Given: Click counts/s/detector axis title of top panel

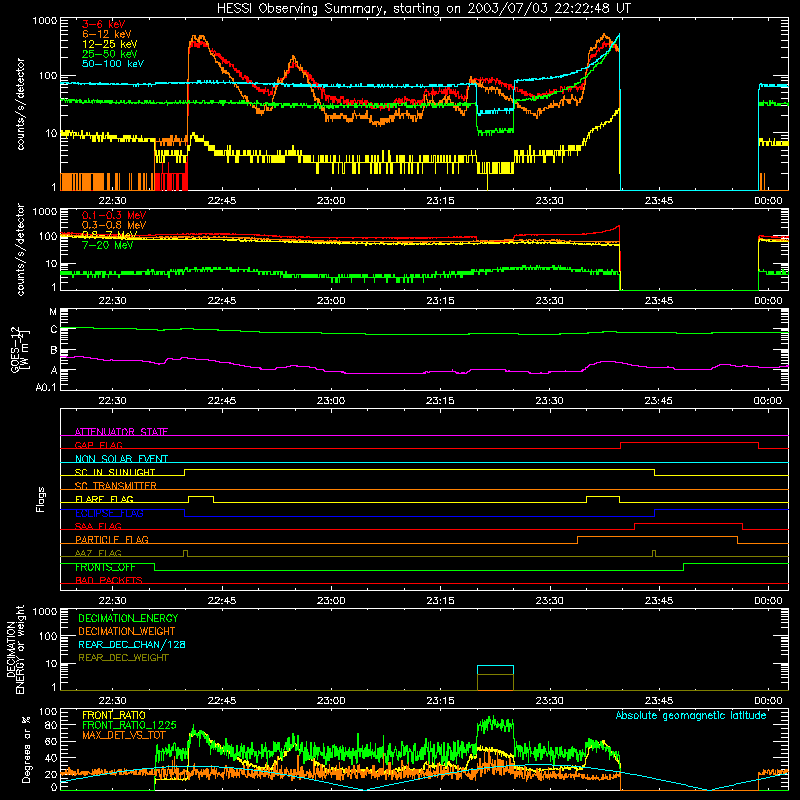Looking at the screenshot, I should pyautogui.click(x=20, y=104).
